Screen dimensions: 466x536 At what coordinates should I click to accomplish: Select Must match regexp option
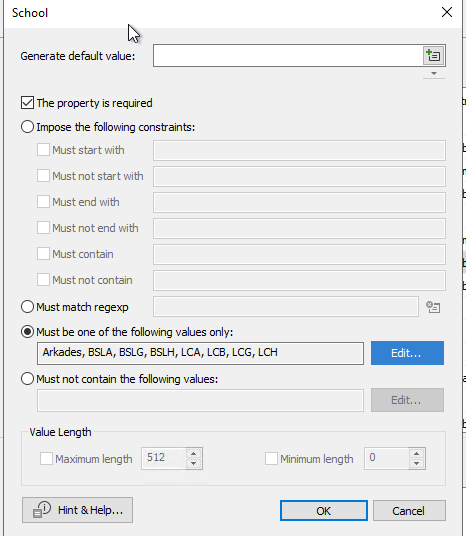(x=27, y=307)
